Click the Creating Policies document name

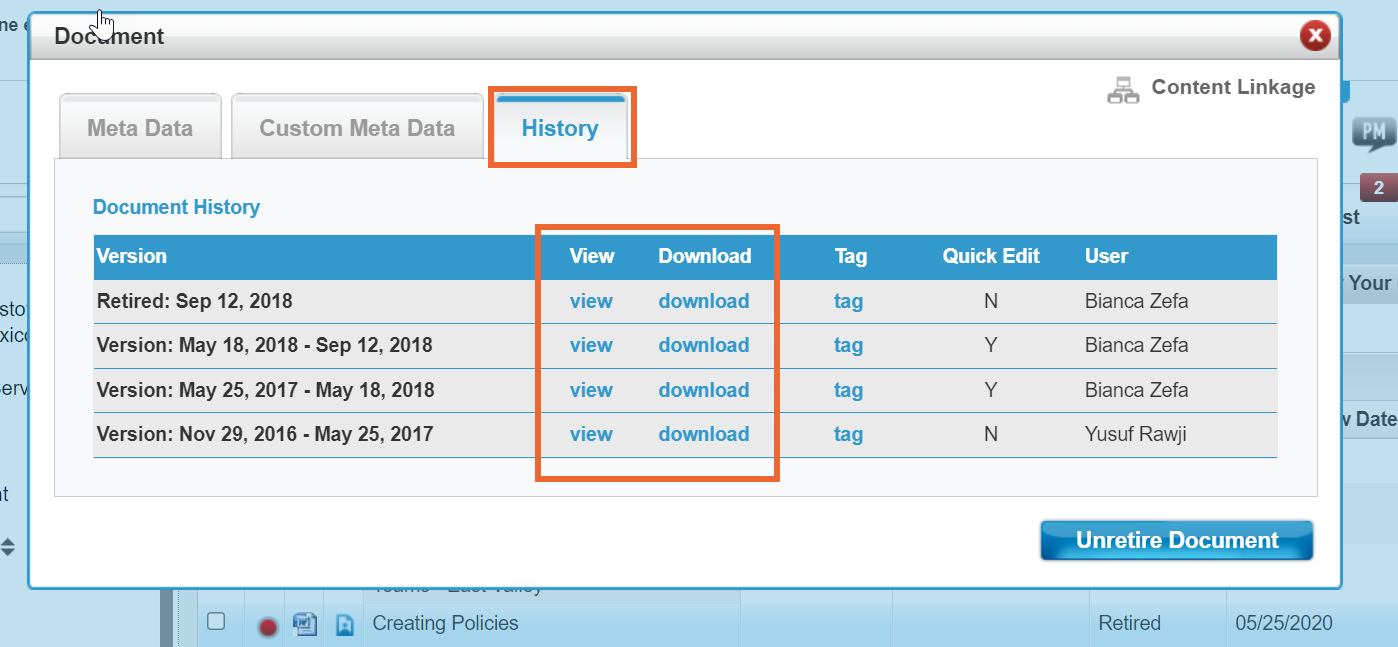[x=445, y=623]
